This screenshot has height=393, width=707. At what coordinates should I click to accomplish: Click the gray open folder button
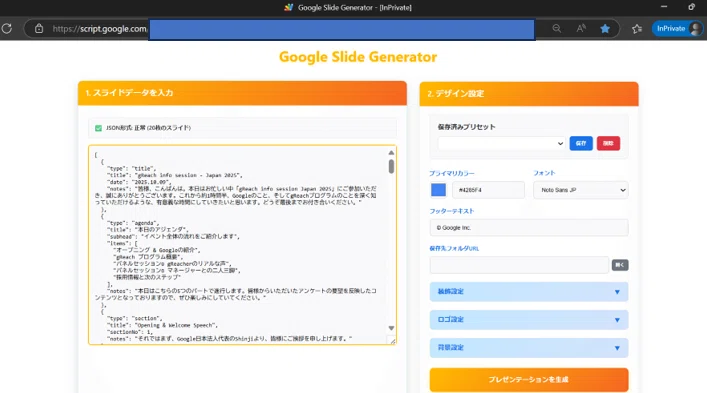click(x=620, y=265)
